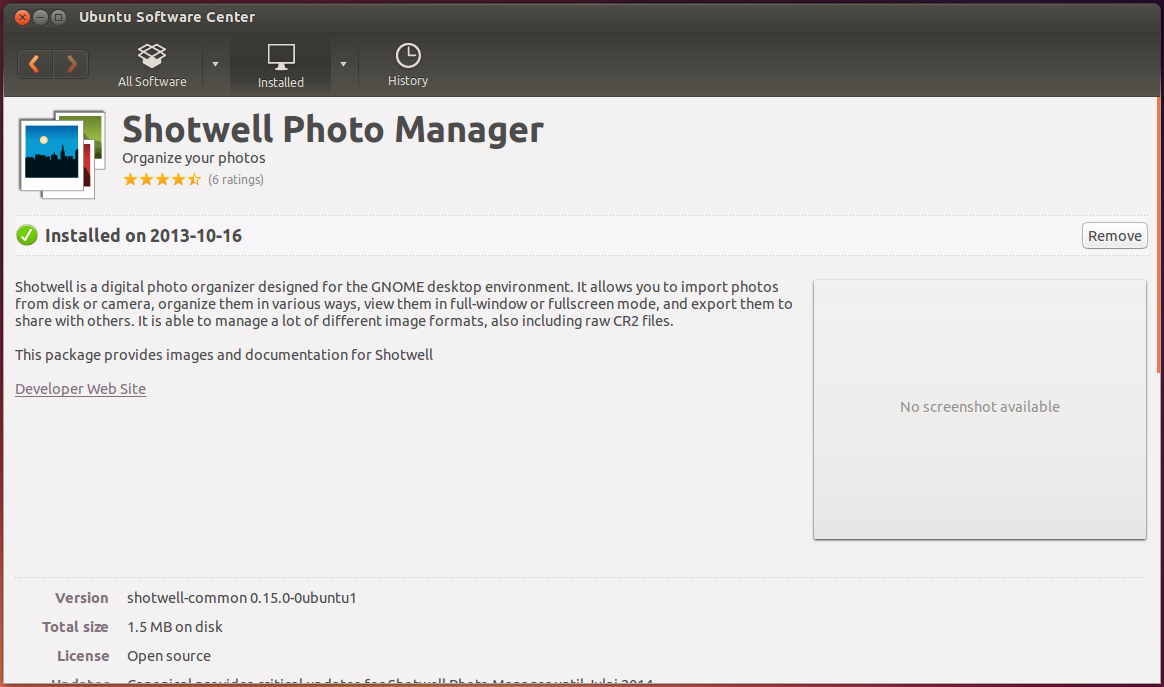This screenshot has height=687, width=1164.
Task: Click the description paragraph about GNOME desktop
Action: [404, 304]
